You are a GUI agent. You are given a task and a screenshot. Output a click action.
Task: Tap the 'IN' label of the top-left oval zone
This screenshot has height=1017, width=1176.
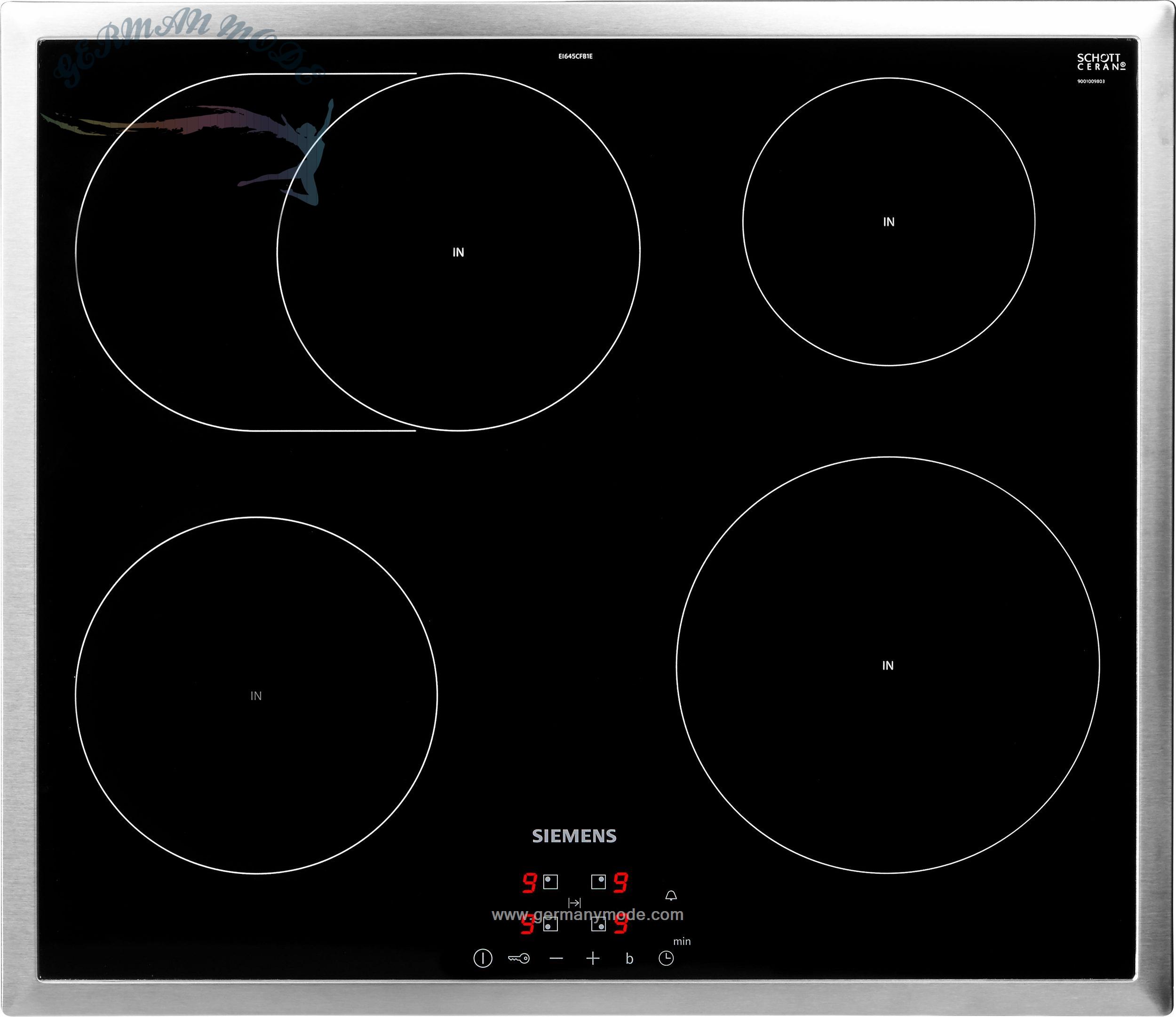459,253
